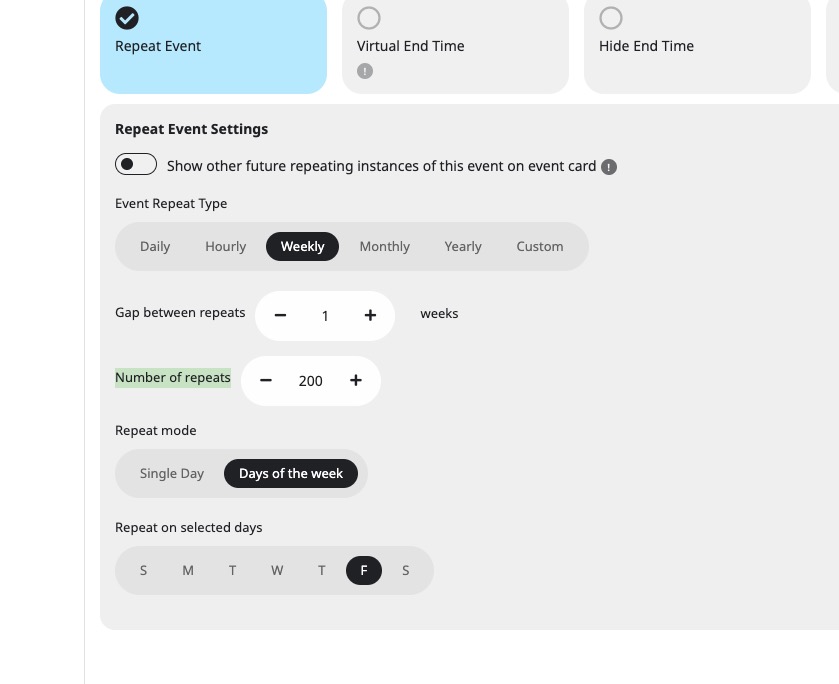839x684 pixels.
Task: Increase gap between repeats with plus
Action: pyautogui.click(x=370, y=316)
